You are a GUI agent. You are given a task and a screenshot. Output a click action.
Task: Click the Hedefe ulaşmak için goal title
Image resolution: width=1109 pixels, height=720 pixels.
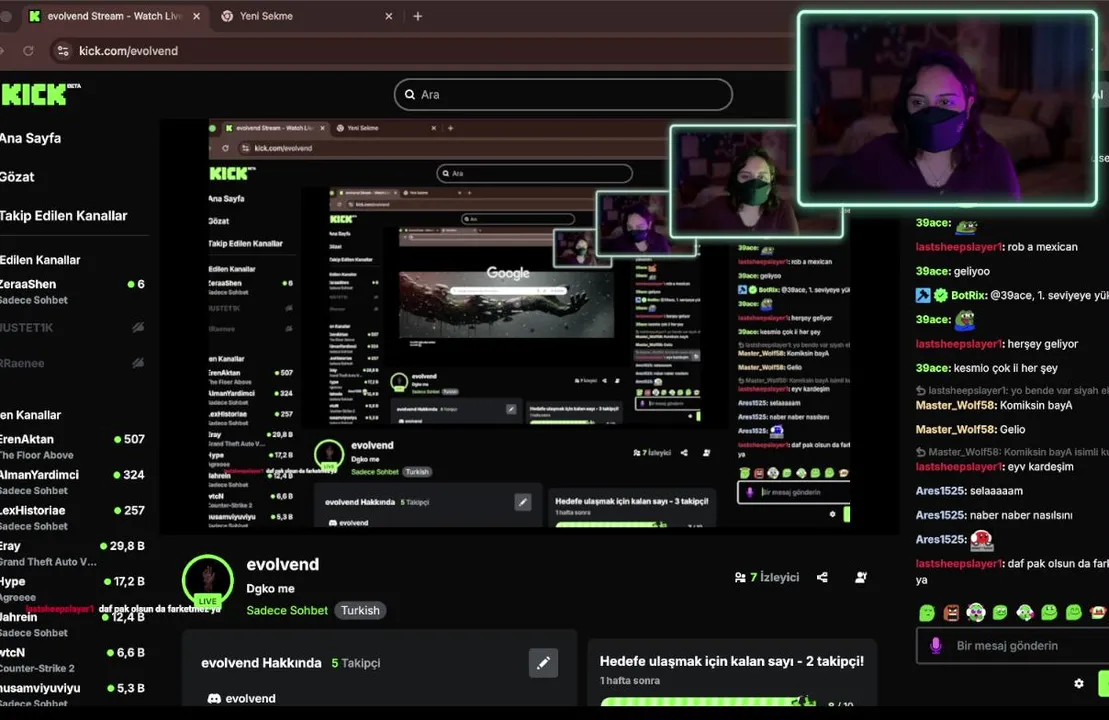coord(731,661)
